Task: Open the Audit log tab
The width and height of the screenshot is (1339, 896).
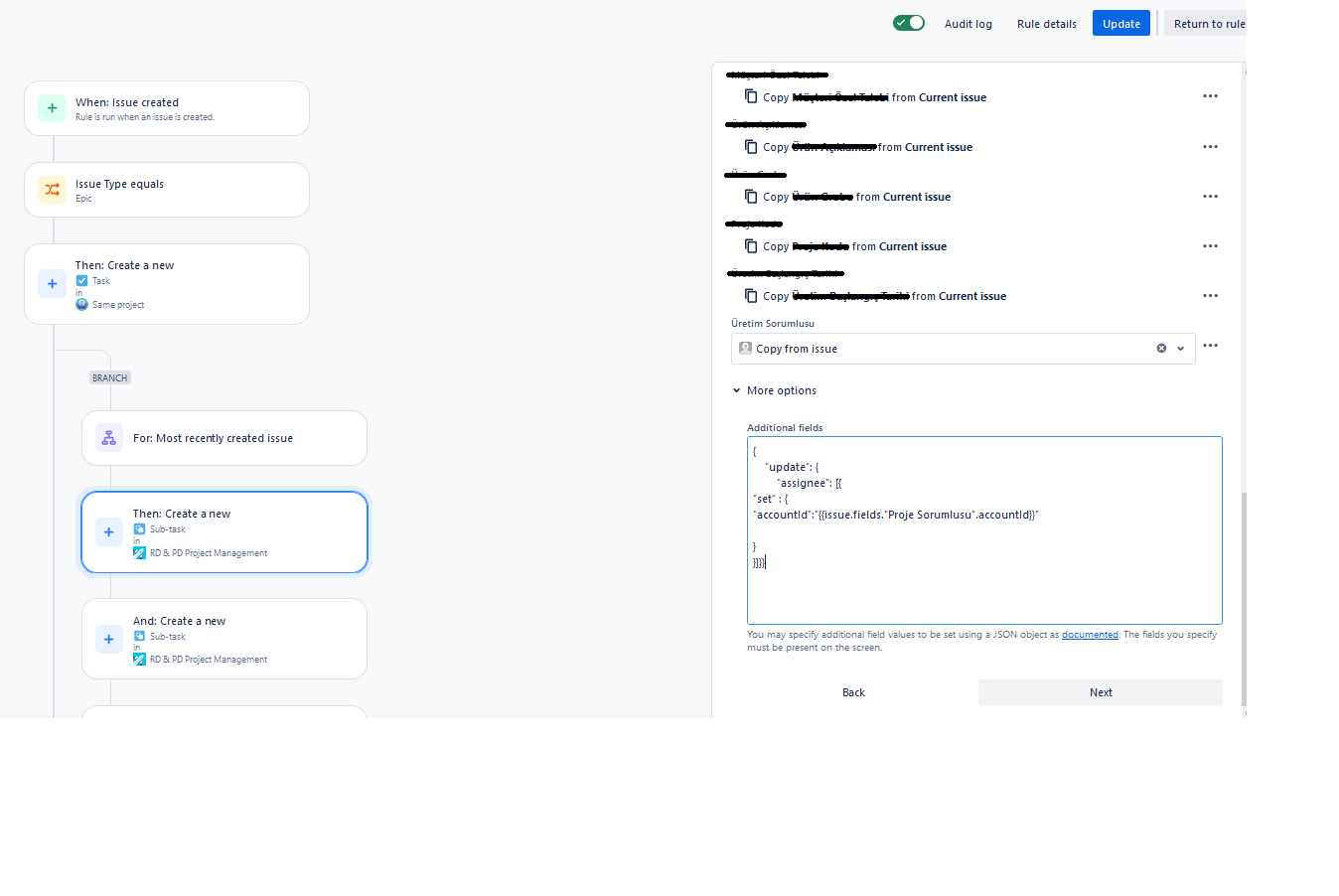Action: click(968, 24)
